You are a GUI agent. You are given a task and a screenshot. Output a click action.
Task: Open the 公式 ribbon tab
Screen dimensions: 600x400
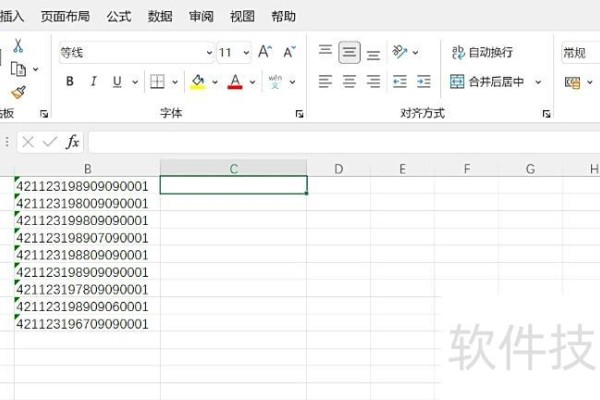coord(119,16)
